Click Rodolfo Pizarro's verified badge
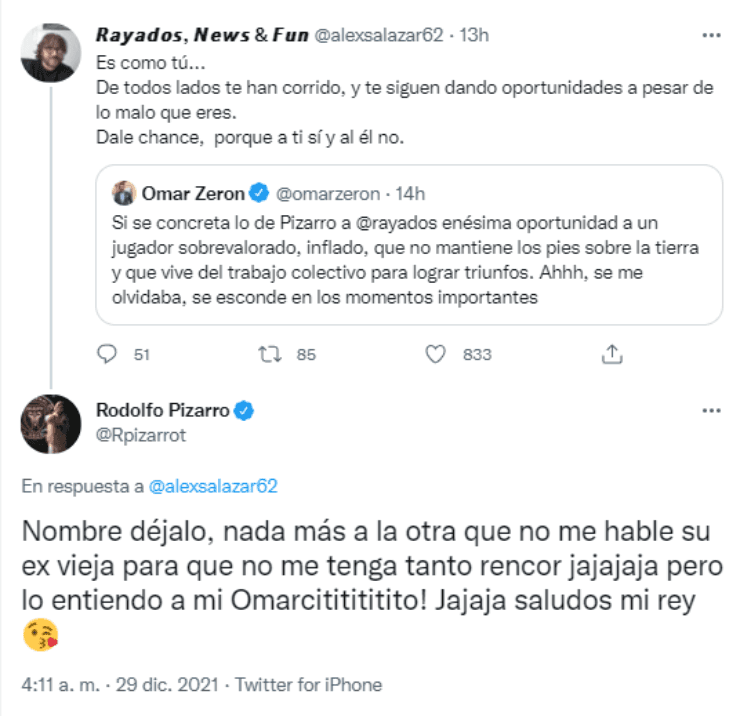Viewport: 740px width, 716px height. coord(243,410)
